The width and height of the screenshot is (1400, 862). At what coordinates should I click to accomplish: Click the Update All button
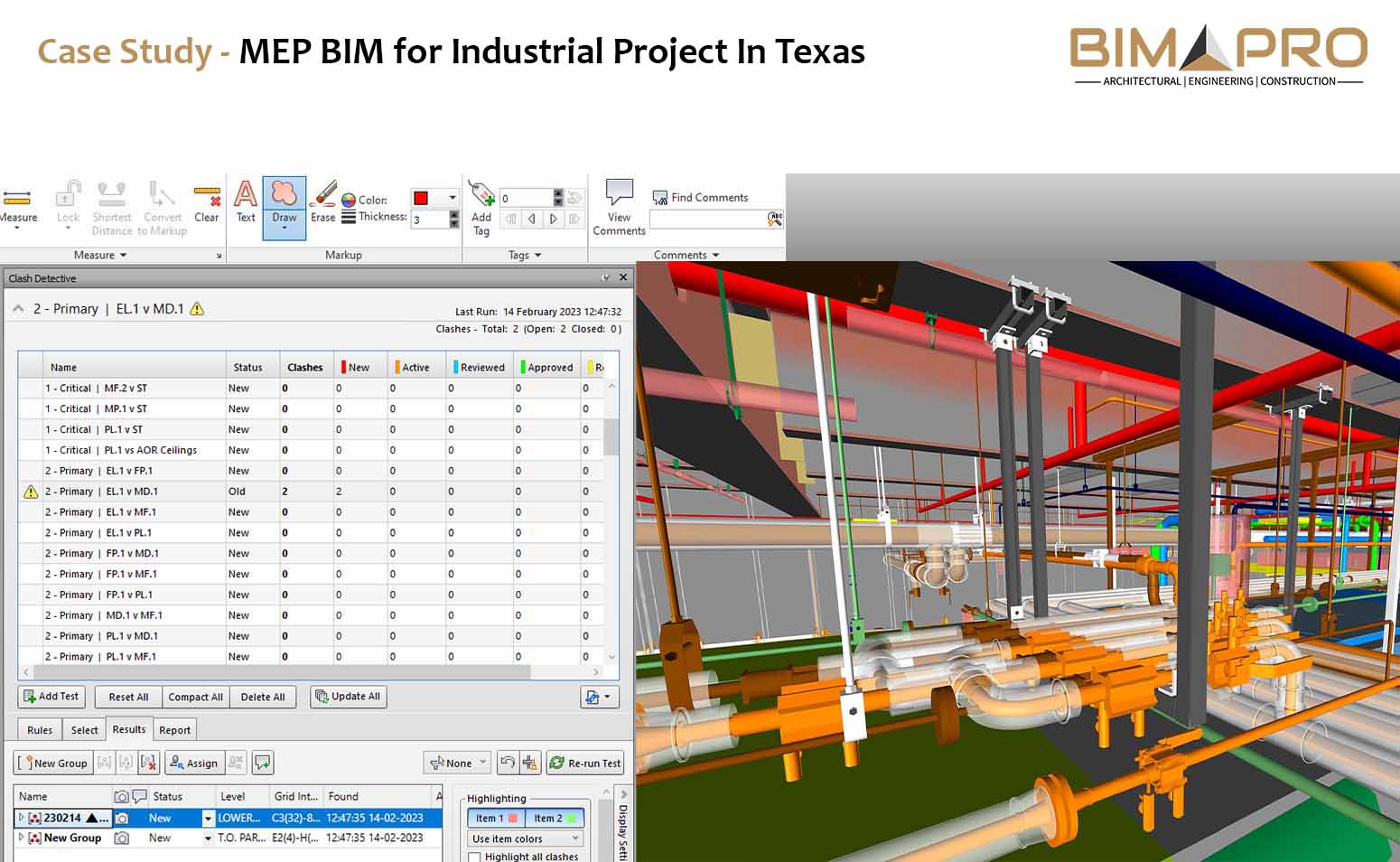point(348,697)
